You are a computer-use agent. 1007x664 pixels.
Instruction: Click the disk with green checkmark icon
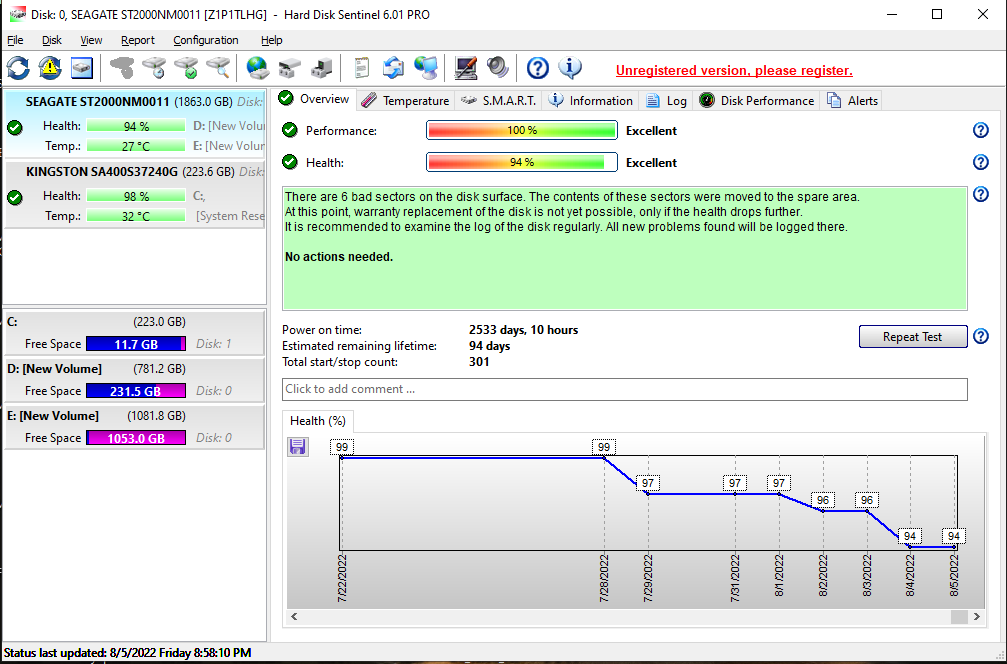[186, 67]
